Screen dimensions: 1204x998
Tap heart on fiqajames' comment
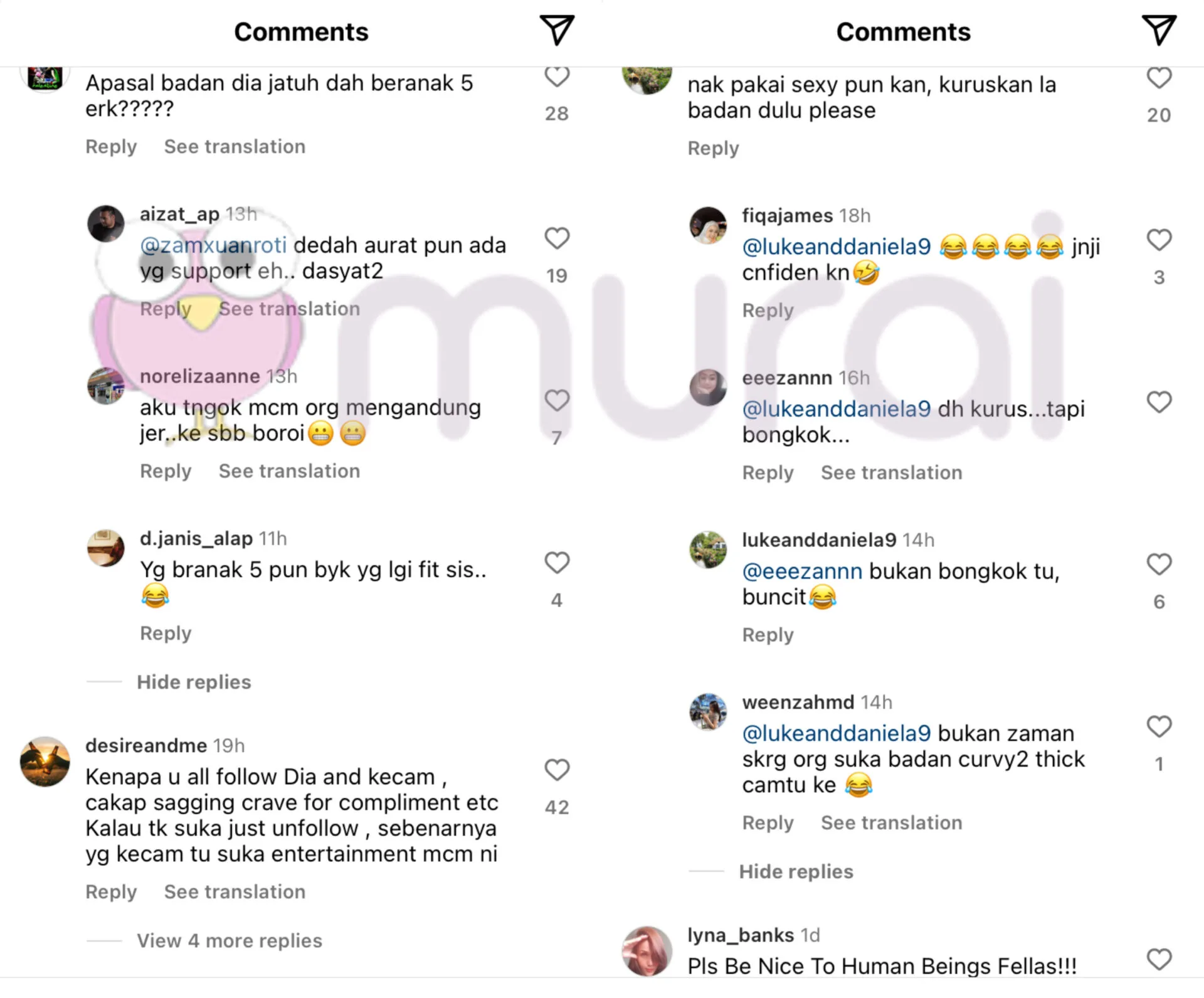[1158, 240]
